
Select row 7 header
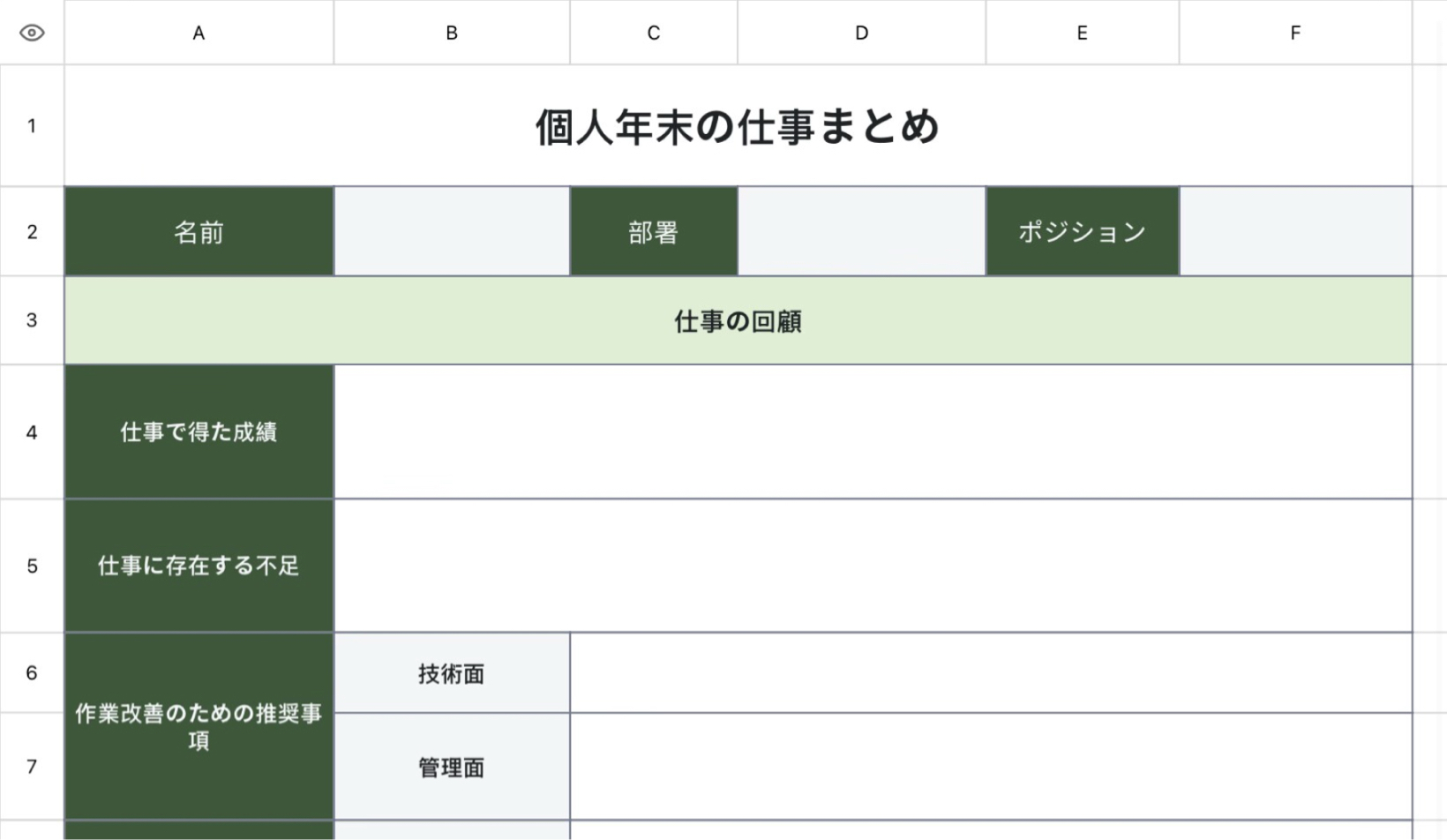[32, 766]
